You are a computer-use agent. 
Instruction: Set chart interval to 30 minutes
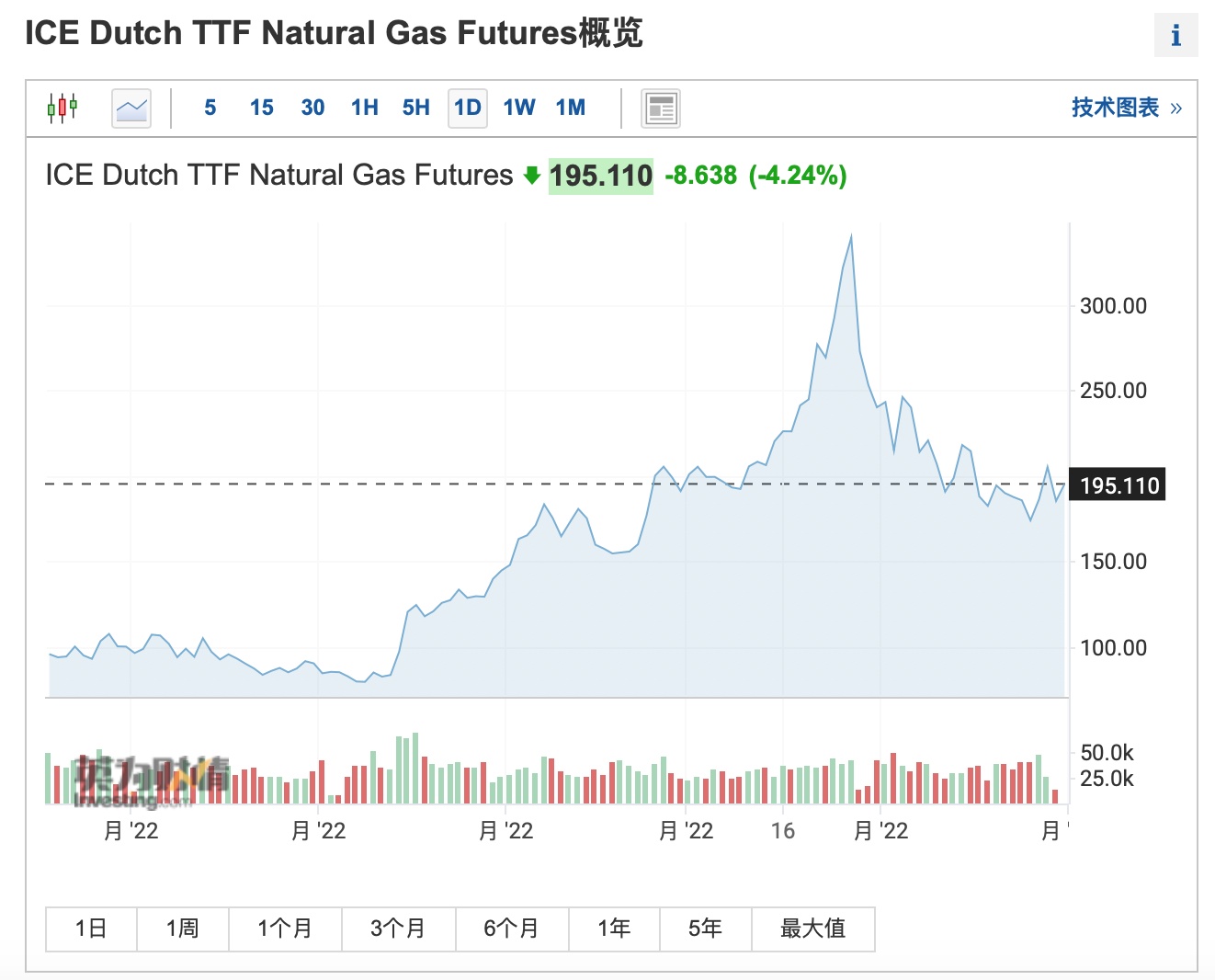pos(312,108)
